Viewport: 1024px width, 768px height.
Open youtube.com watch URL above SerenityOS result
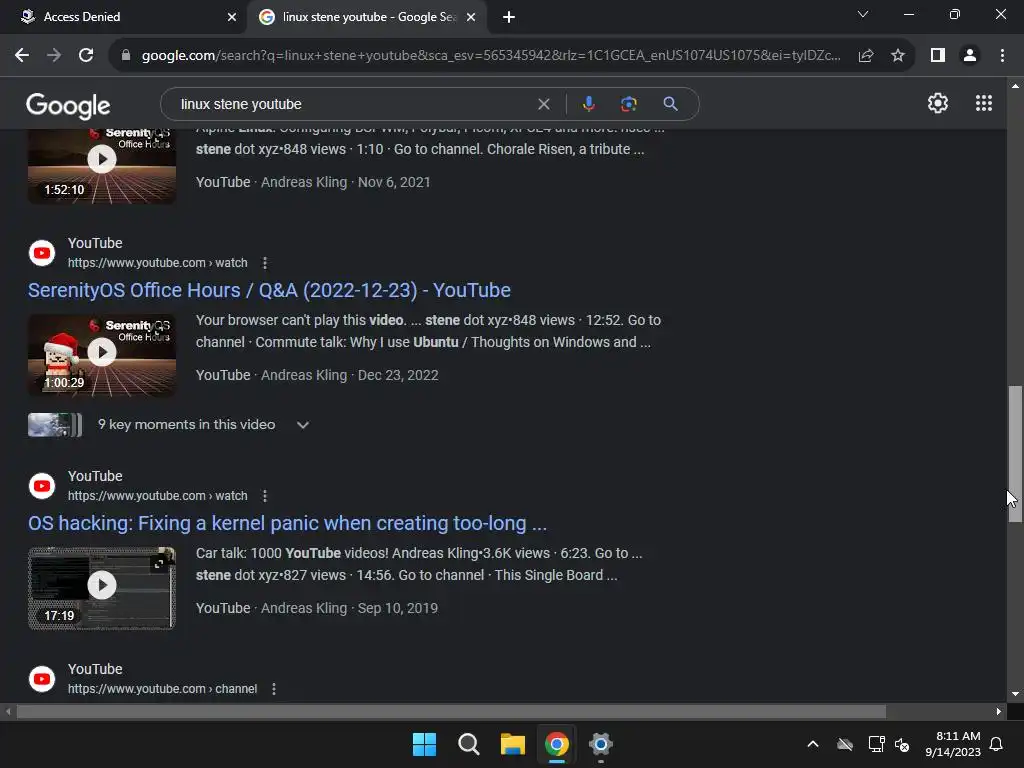pos(157,263)
